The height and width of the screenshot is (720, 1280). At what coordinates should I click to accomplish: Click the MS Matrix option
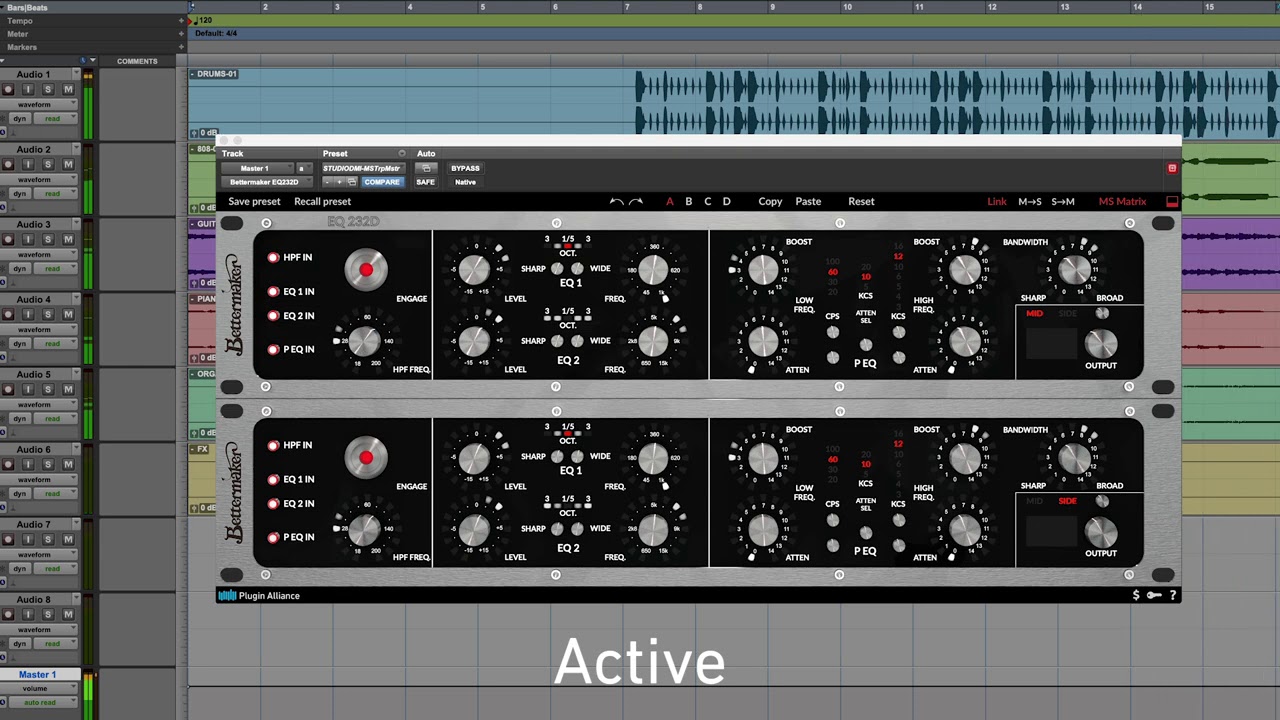(1122, 201)
